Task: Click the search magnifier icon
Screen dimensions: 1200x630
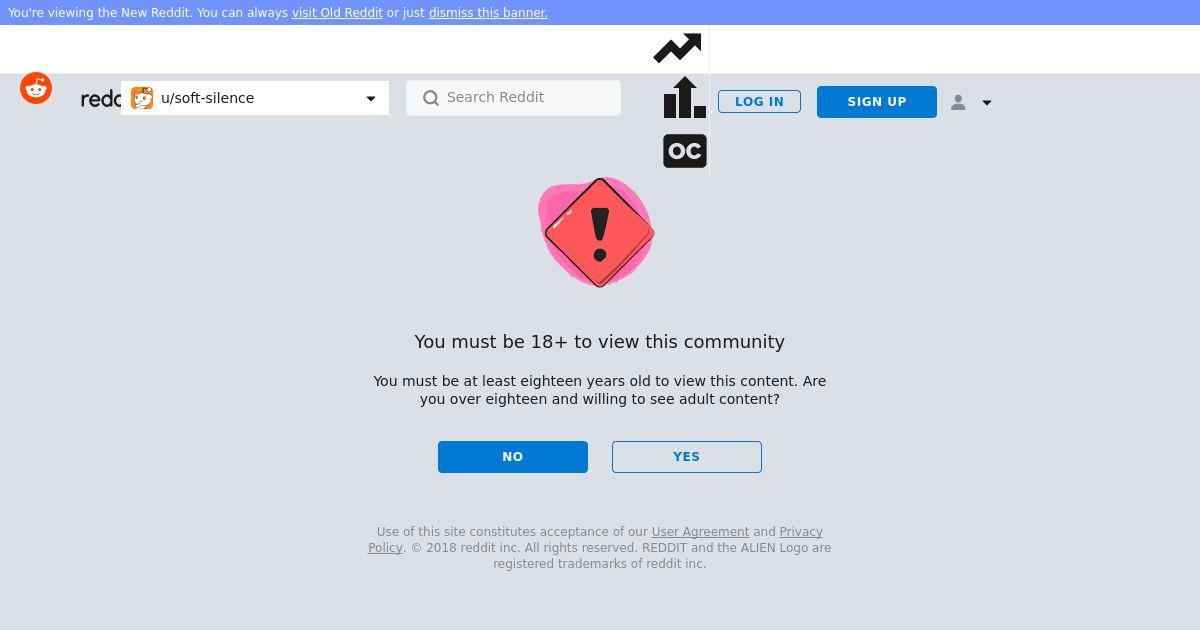Action: pyautogui.click(x=431, y=98)
